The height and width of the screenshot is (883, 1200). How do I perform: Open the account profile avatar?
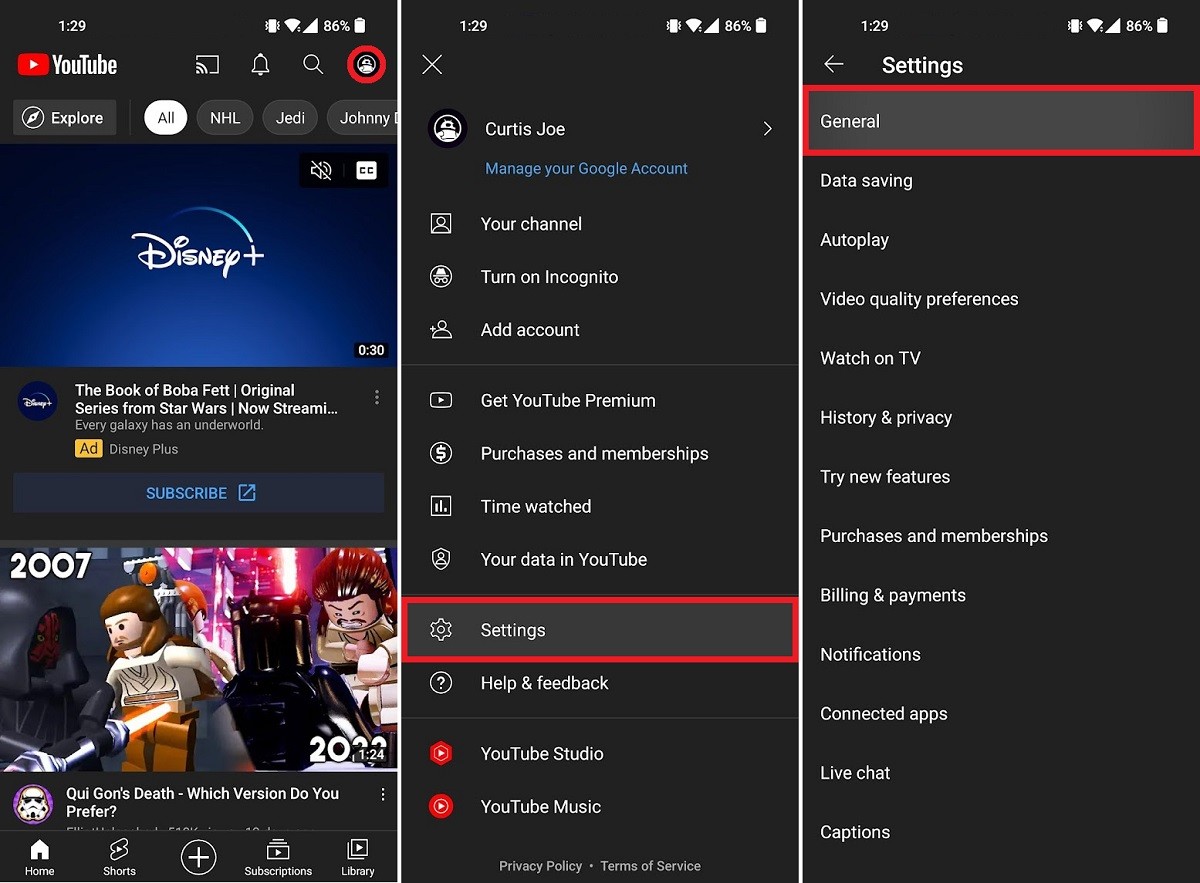(x=367, y=65)
